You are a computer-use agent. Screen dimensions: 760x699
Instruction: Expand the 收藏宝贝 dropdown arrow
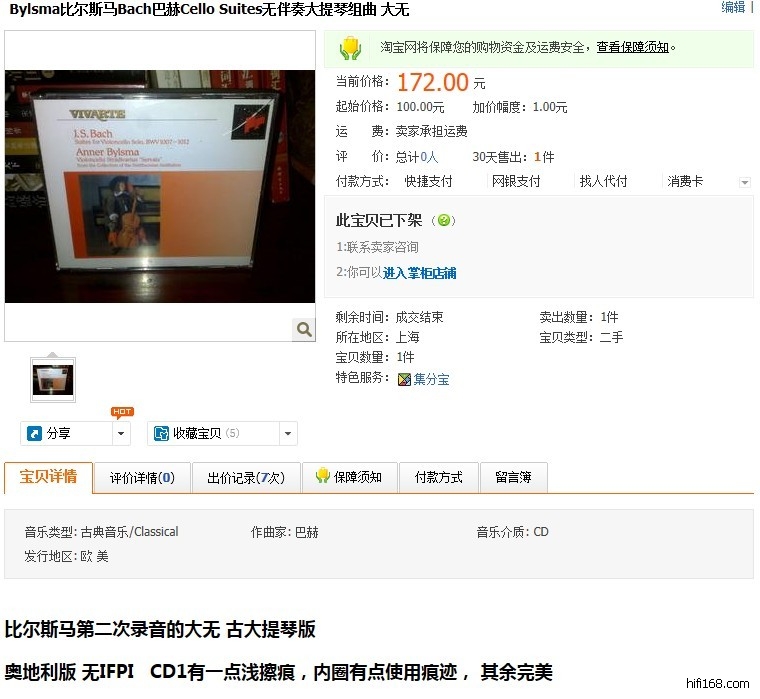pyautogui.click(x=288, y=434)
